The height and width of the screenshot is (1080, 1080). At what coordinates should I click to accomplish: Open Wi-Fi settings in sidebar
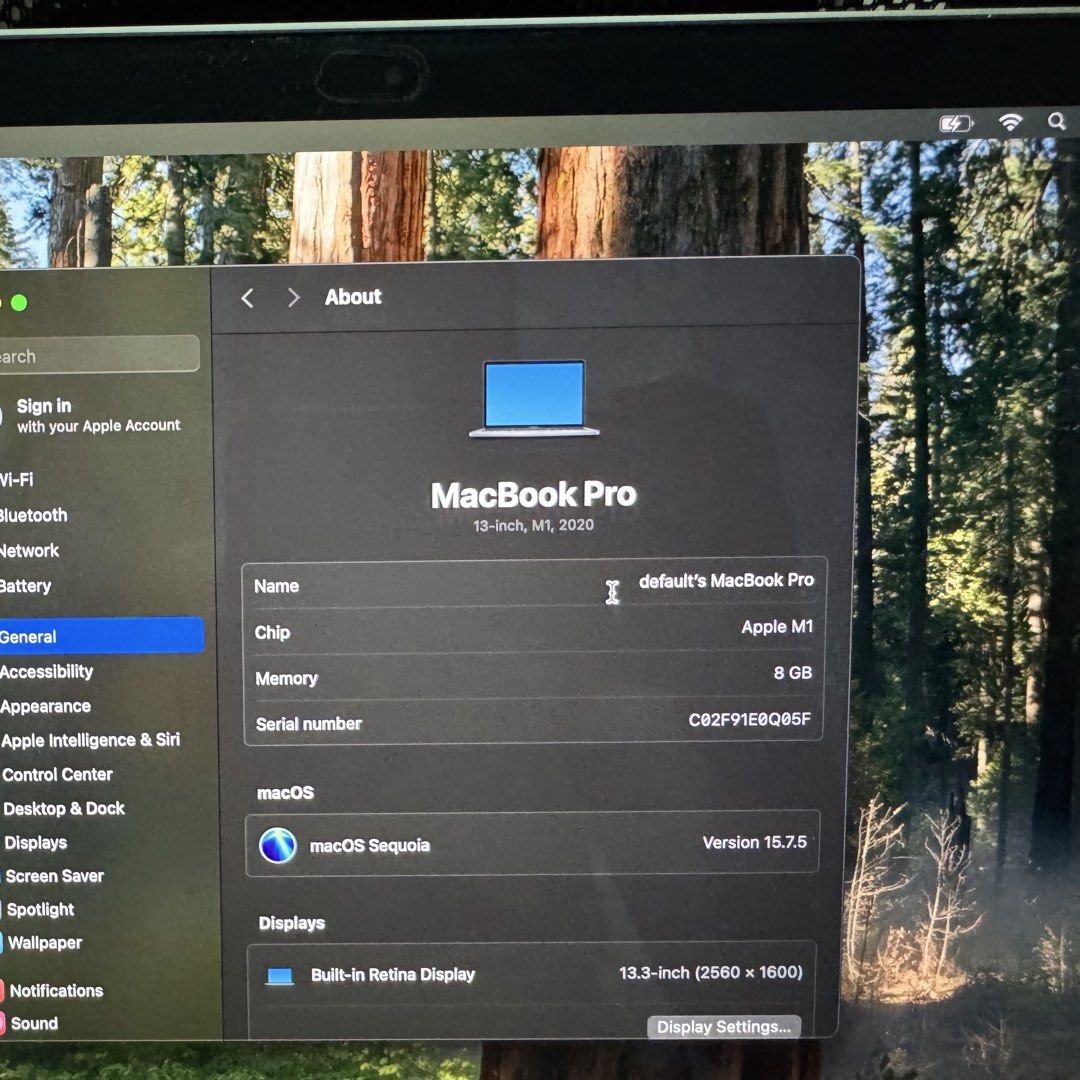pyautogui.click(x=17, y=479)
